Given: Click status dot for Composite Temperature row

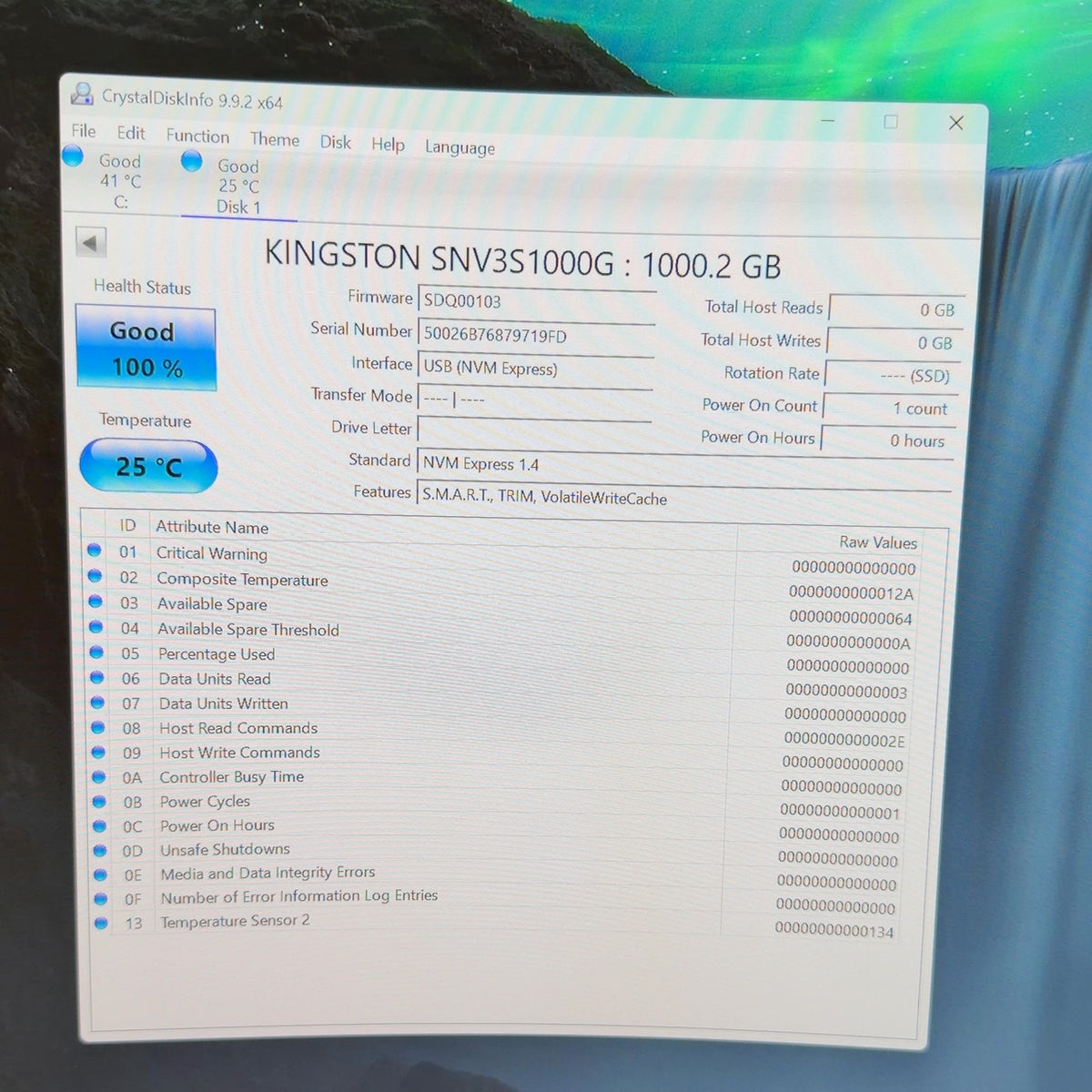Looking at the screenshot, I should (x=95, y=576).
